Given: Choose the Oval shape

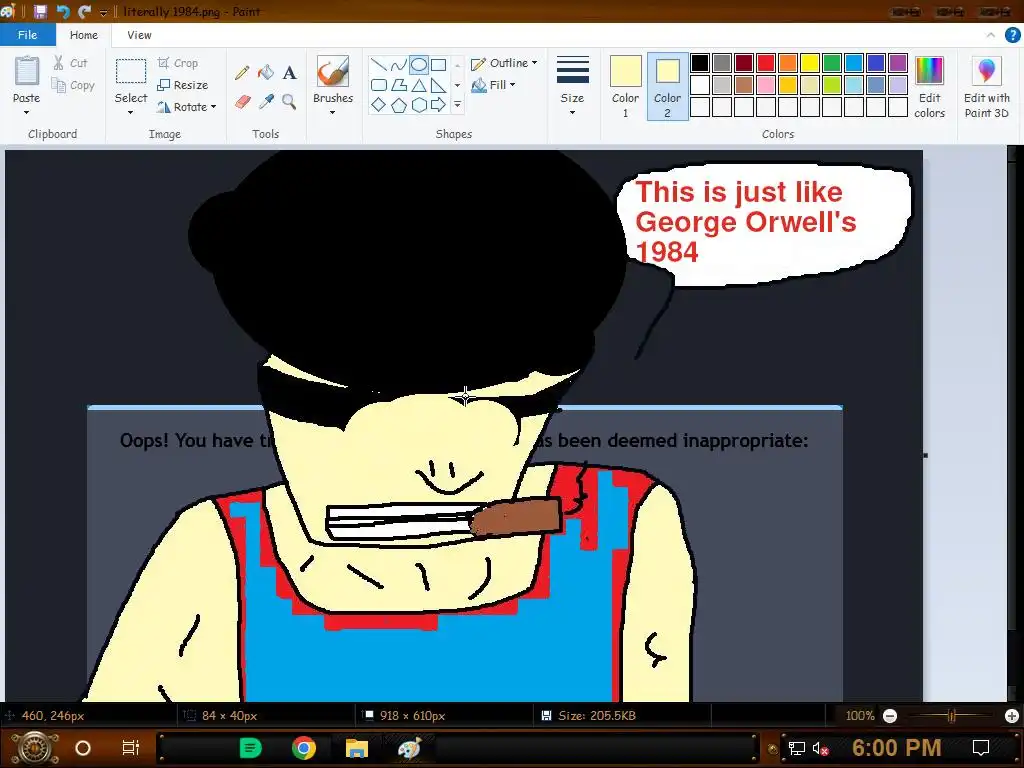Looking at the screenshot, I should click(x=419, y=65).
